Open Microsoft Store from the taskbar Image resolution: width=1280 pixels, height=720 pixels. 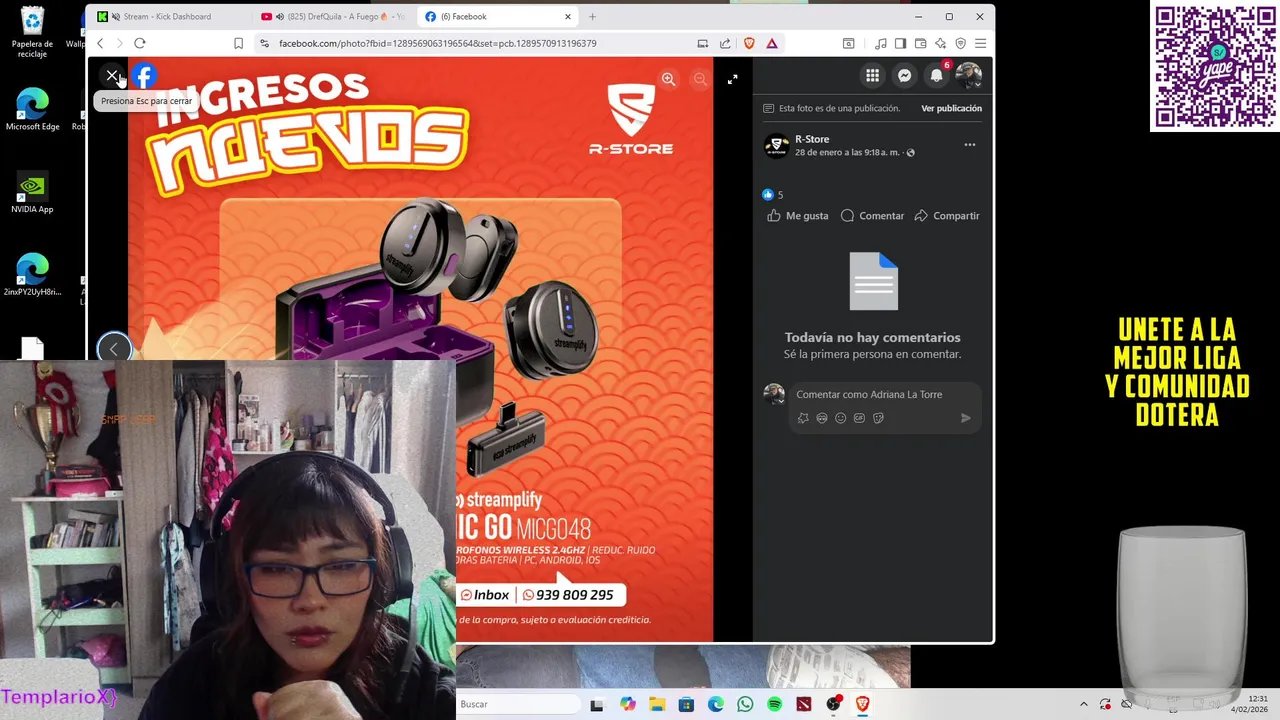[686, 705]
